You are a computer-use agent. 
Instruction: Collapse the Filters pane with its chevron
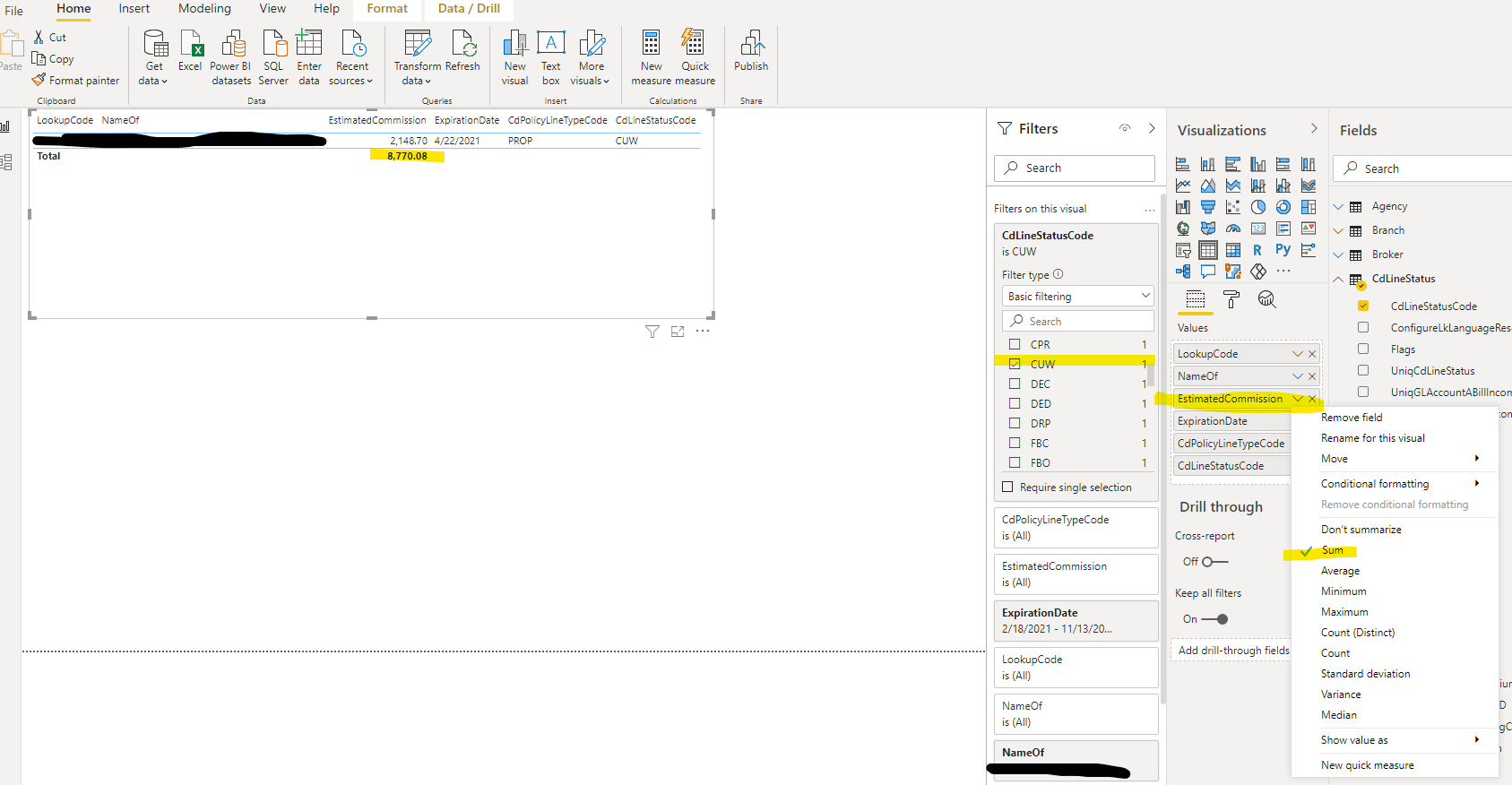pos(1152,128)
